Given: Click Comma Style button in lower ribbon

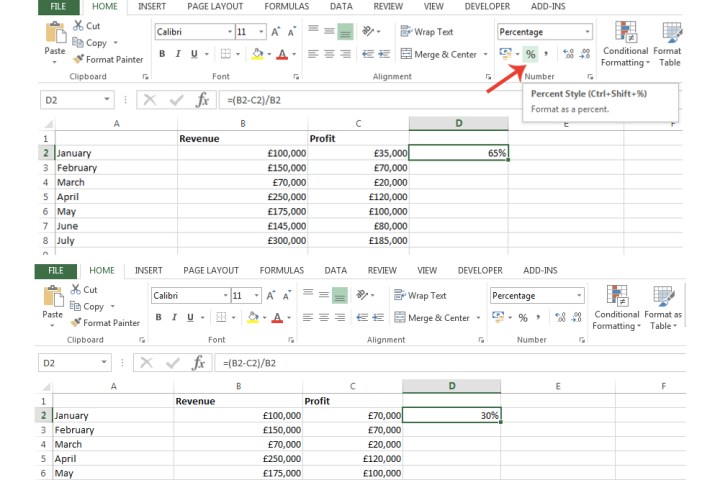Looking at the screenshot, I should (x=539, y=318).
